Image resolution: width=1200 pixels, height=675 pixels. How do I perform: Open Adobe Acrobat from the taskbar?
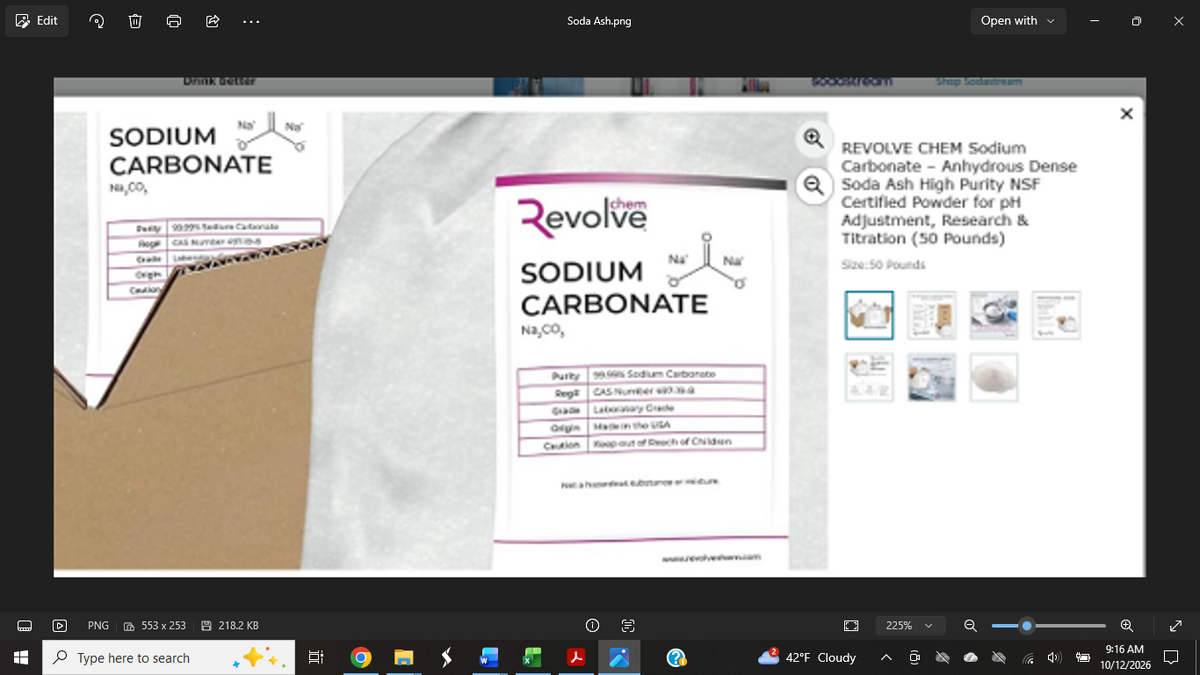[576, 658]
